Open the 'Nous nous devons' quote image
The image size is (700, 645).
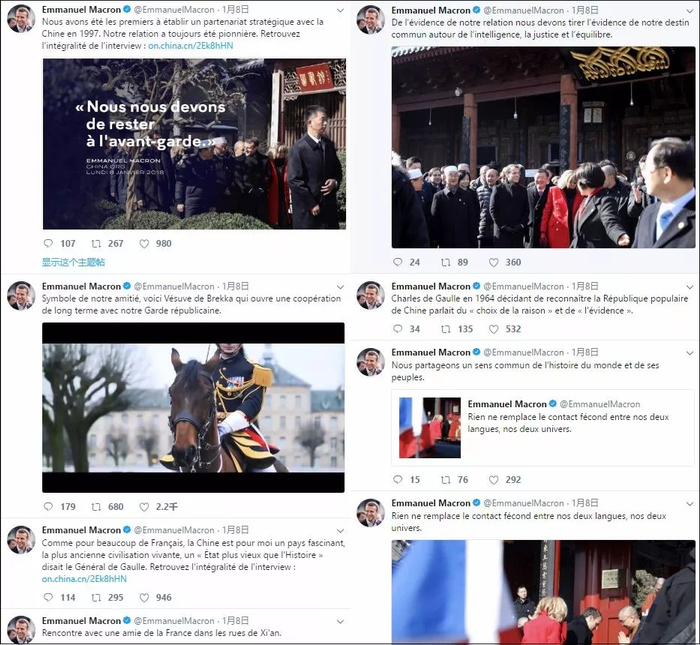[194, 144]
